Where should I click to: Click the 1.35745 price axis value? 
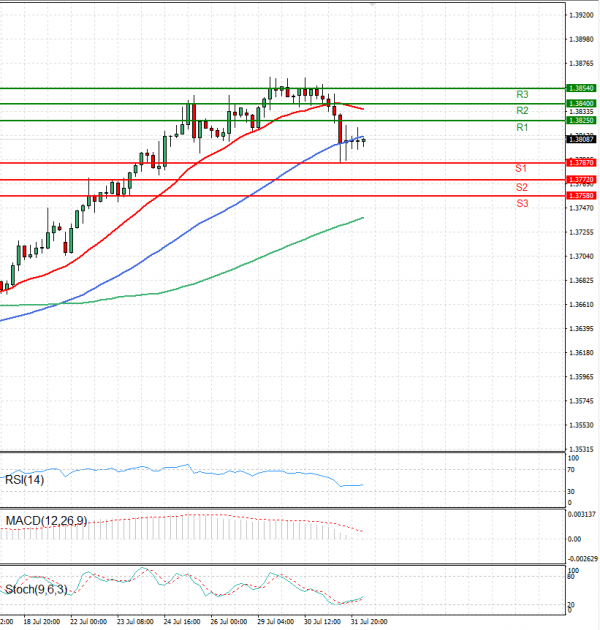pos(582,401)
